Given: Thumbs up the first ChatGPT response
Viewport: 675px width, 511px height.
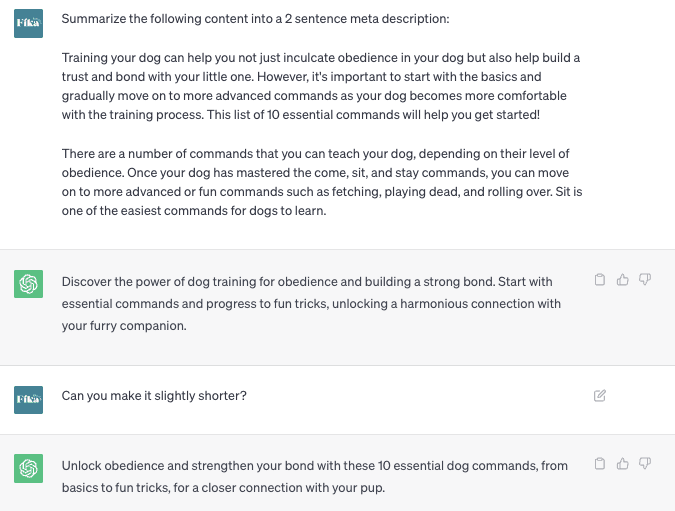Looking at the screenshot, I should (622, 280).
